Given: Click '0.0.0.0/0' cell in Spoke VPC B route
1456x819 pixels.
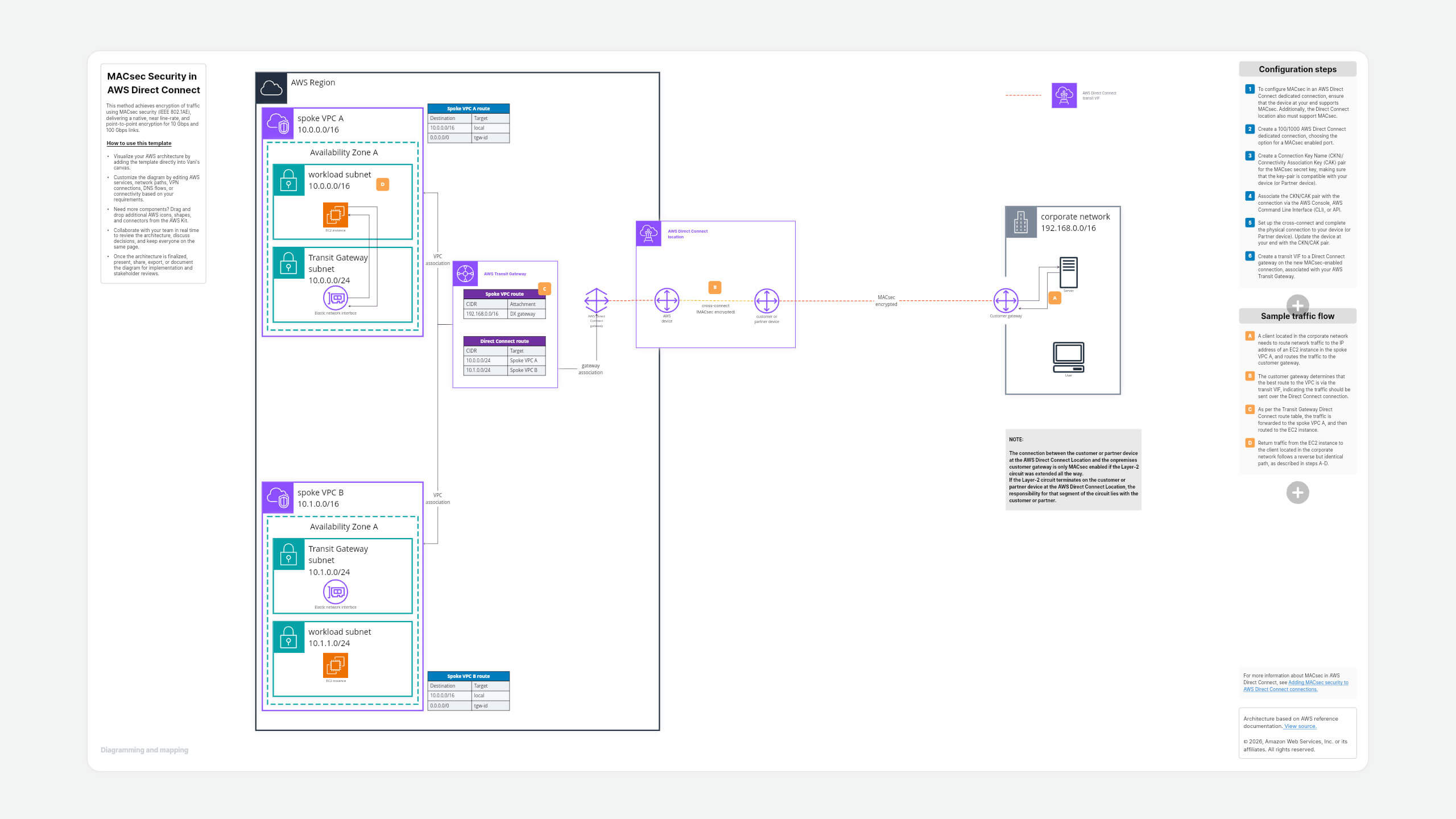Looking at the screenshot, I should (449, 706).
